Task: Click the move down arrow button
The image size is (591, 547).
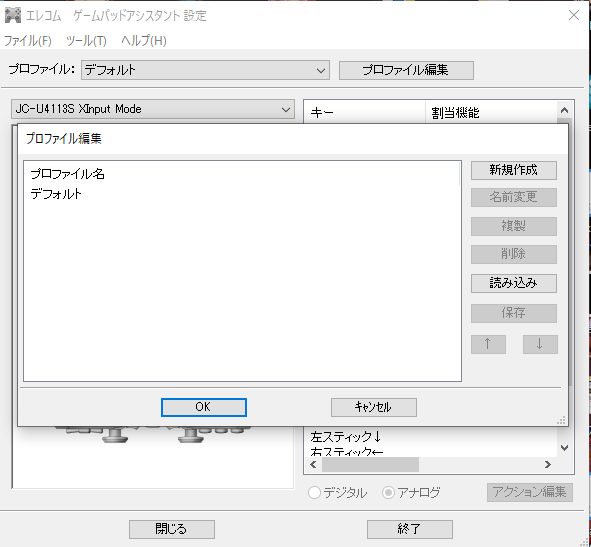Action: click(x=540, y=344)
